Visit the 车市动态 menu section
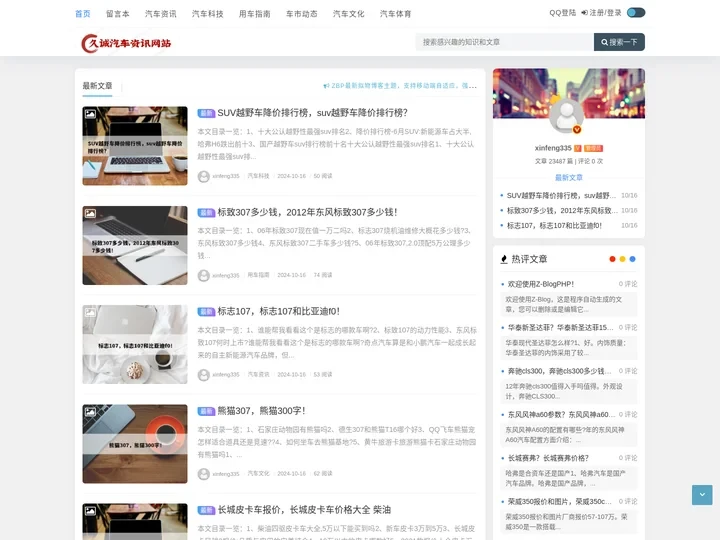Image resolution: width=720 pixels, height=540 pixels. pos(302,14)
